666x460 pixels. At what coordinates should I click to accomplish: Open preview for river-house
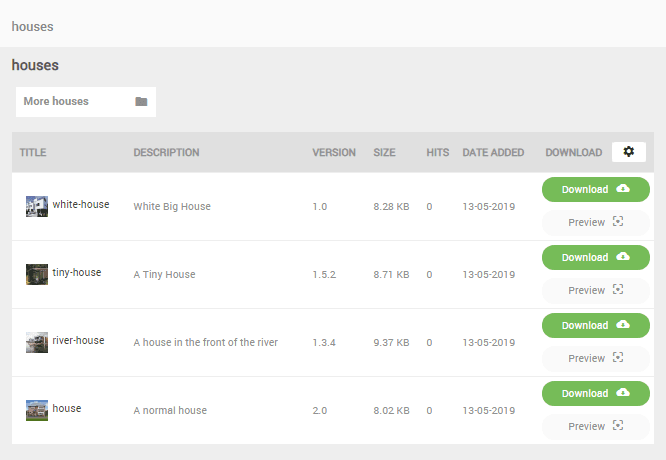tap(595, 358)
